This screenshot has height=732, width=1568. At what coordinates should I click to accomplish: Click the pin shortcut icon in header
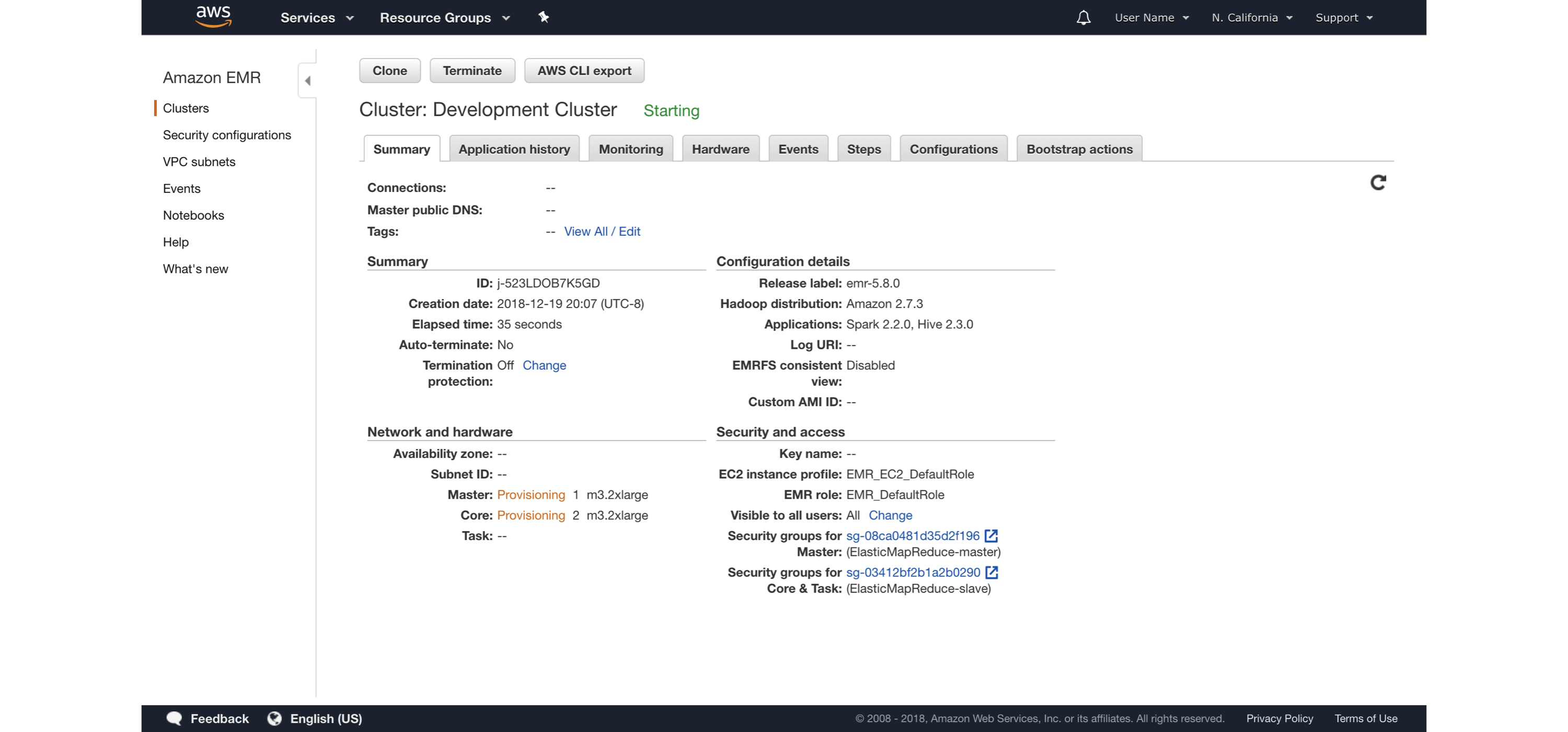click(544, 17)
